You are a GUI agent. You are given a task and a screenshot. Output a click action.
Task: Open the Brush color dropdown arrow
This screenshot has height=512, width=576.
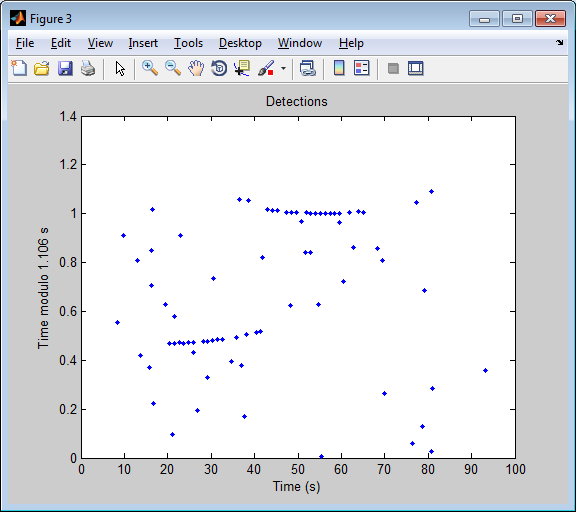(x=283, y=68)
